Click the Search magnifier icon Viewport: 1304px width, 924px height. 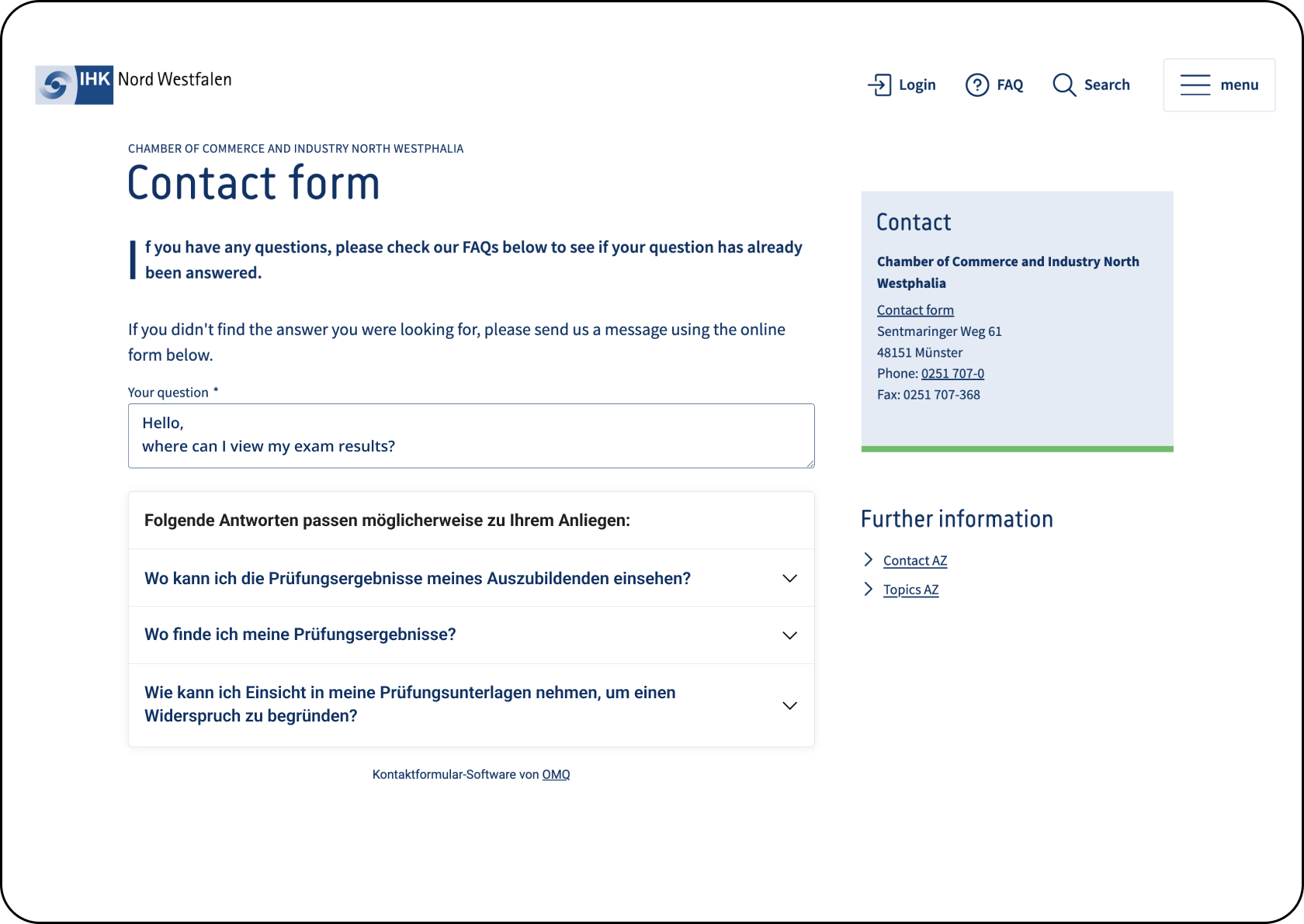[1064, 85]
